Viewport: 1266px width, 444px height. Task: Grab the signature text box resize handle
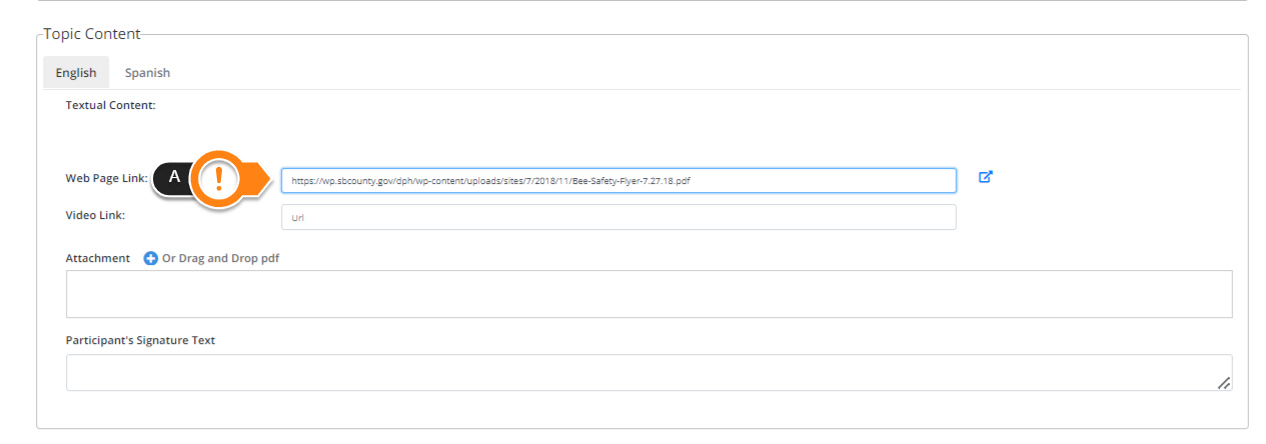click(x=1223, y=382)
